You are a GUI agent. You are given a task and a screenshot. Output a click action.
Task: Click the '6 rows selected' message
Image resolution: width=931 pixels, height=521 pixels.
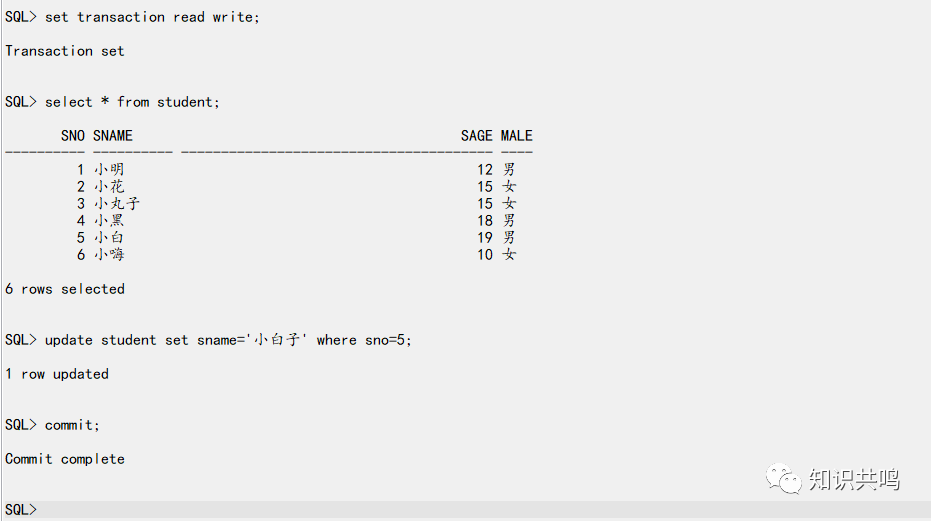coord(65,289)
